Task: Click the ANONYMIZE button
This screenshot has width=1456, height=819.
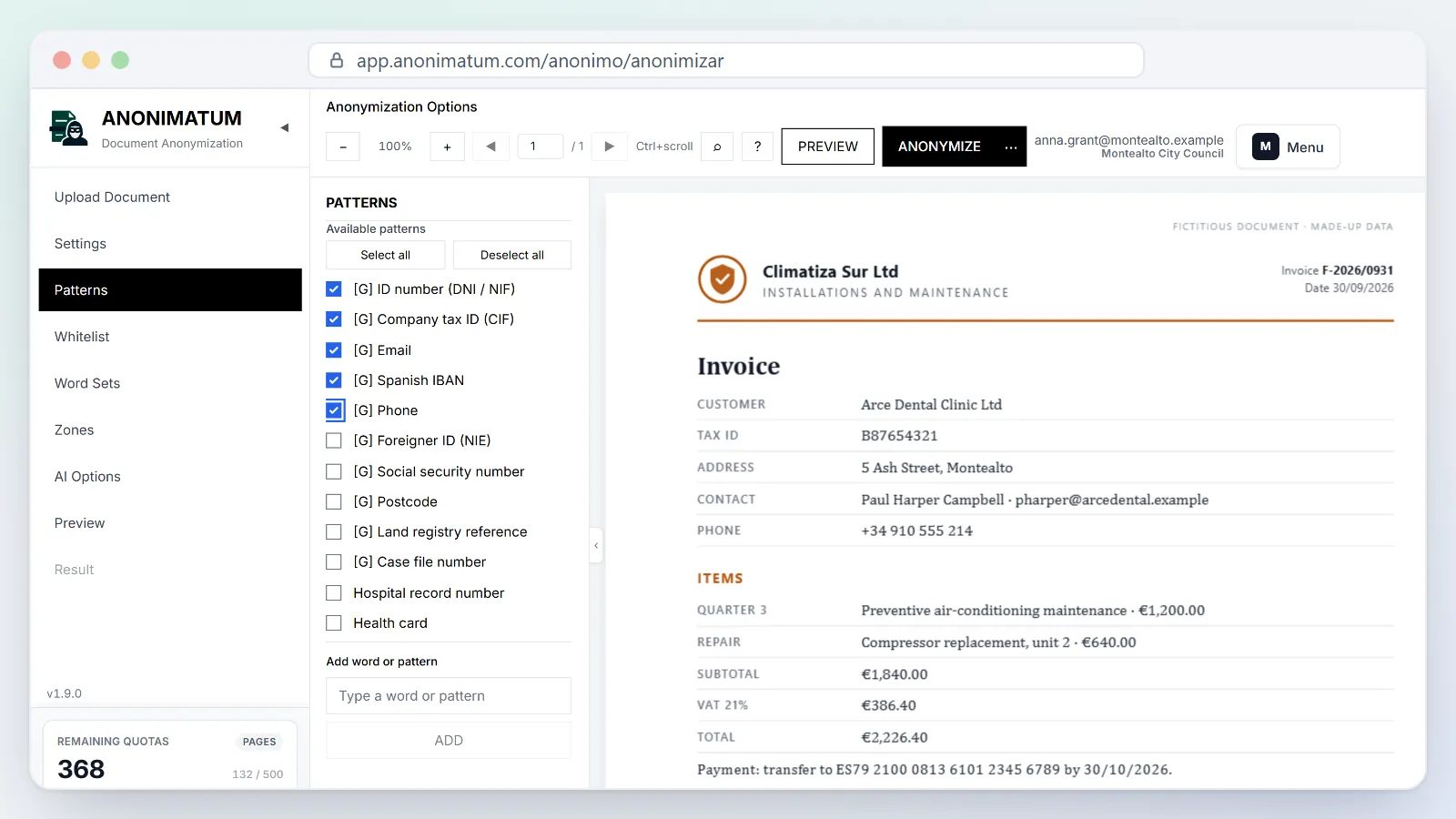Action: point(939,147)
